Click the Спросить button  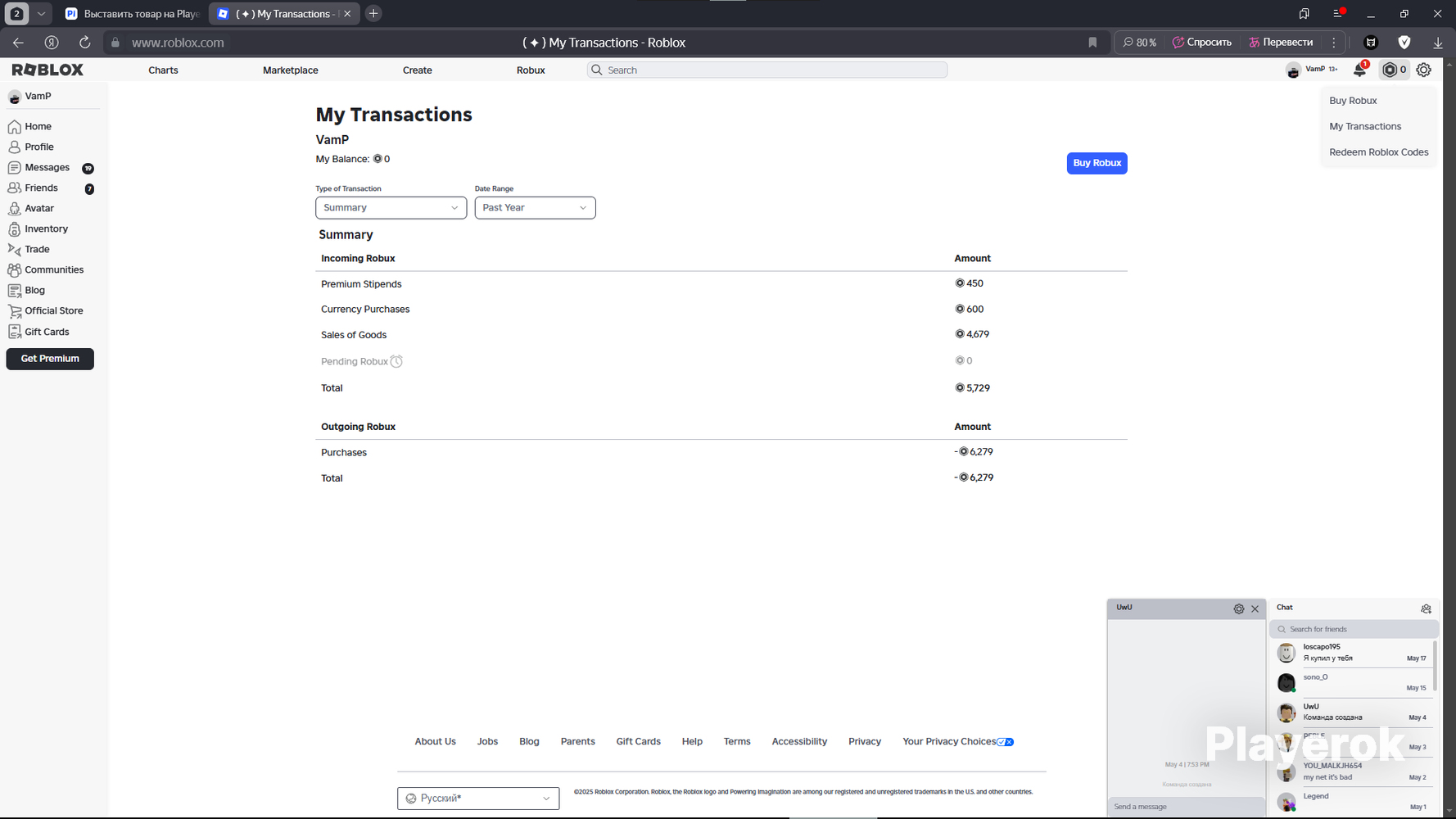click(x=1201, y=43)
